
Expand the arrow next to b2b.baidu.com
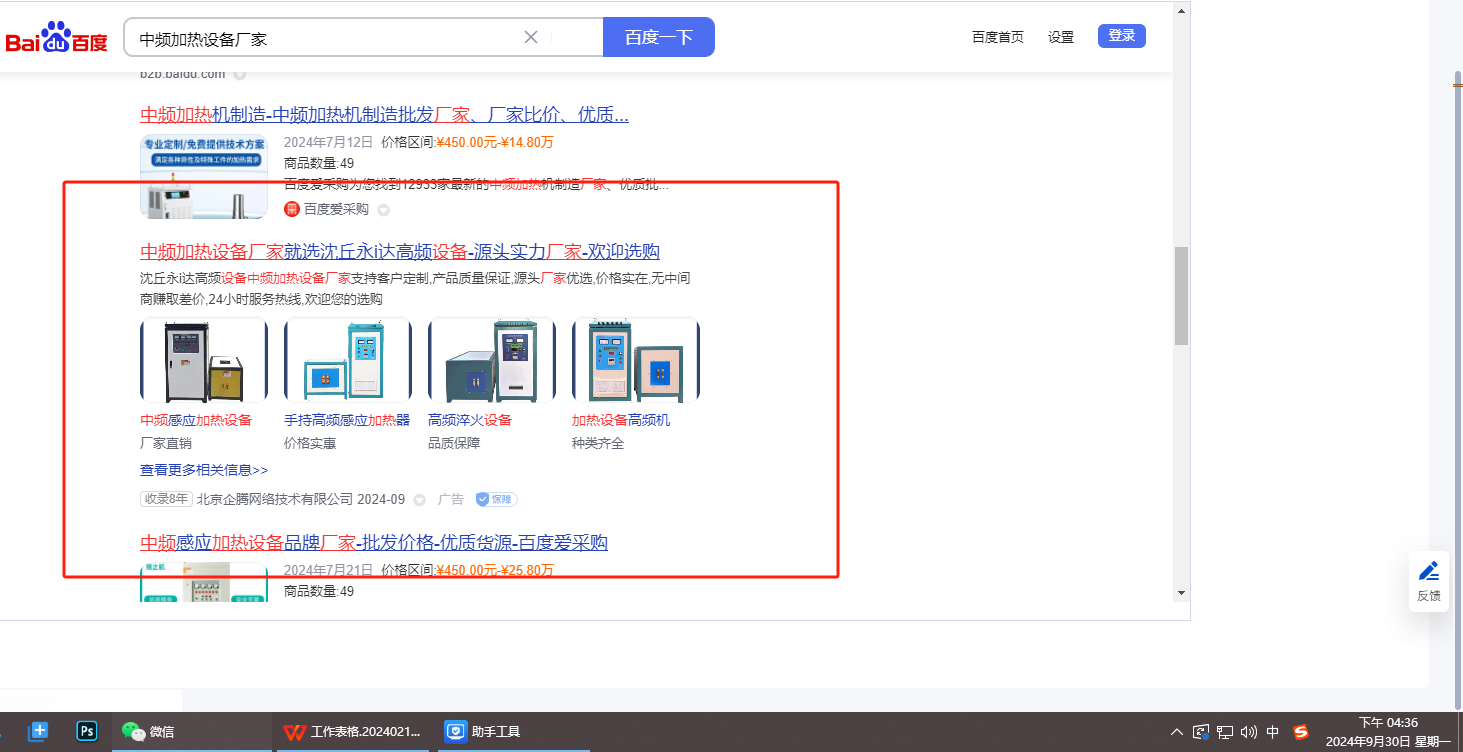click(240, 74)
